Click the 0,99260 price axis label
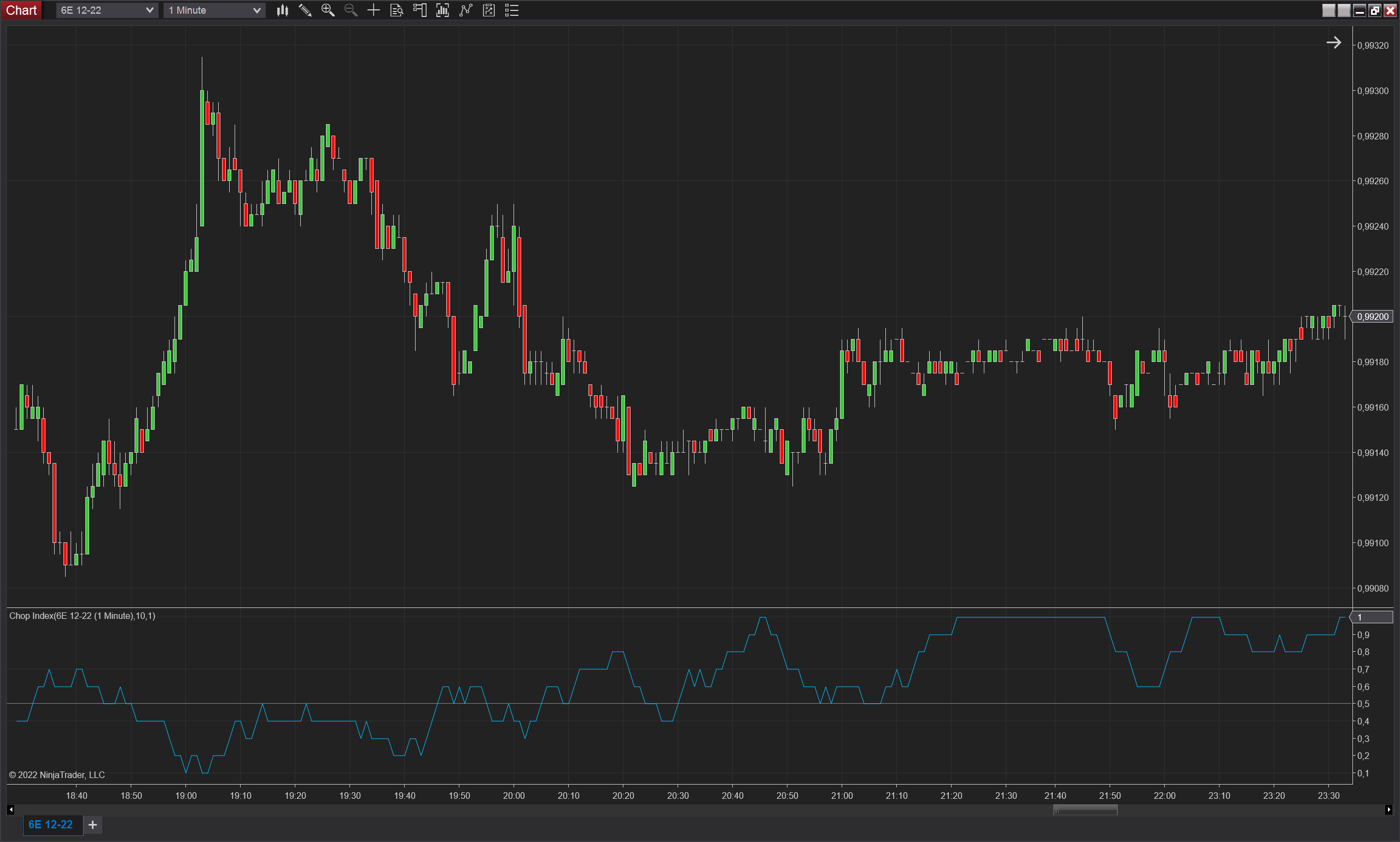This screenshot has width=1400, height=842. (x=1373, y=181)
